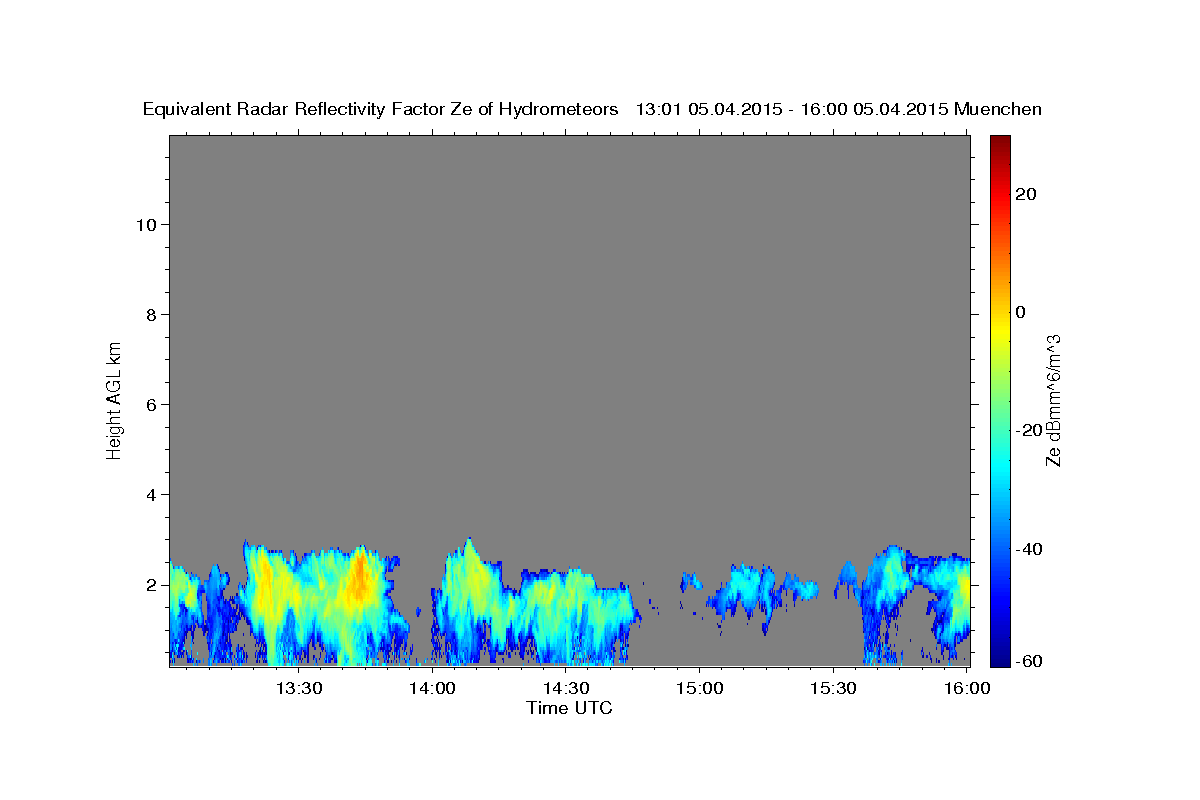Screen dimensions: 1200x800
Task: Click the dark blue bottom of the colorbar
Action: point(999,655)
